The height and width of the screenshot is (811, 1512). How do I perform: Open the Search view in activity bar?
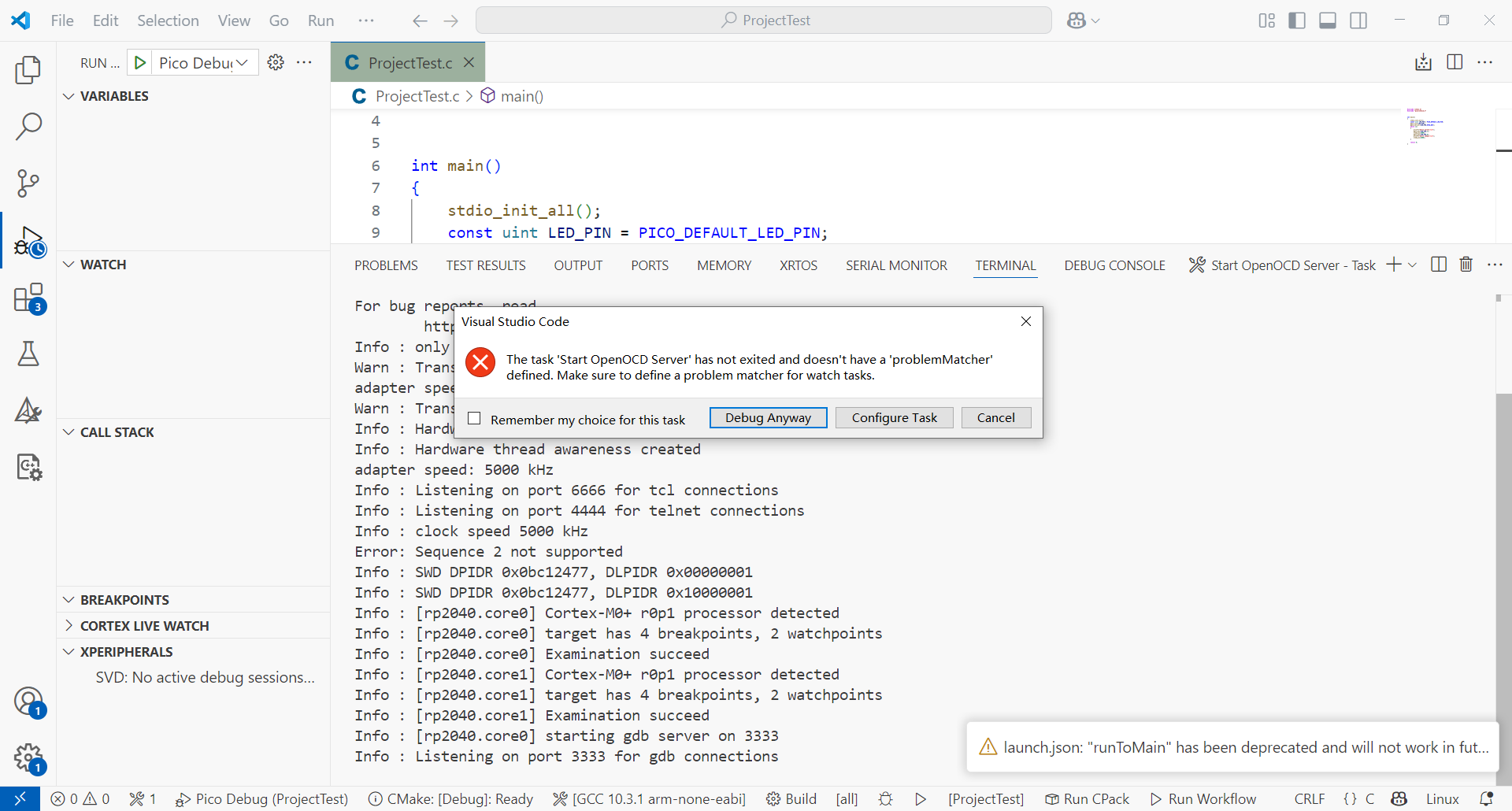point(28,127)
